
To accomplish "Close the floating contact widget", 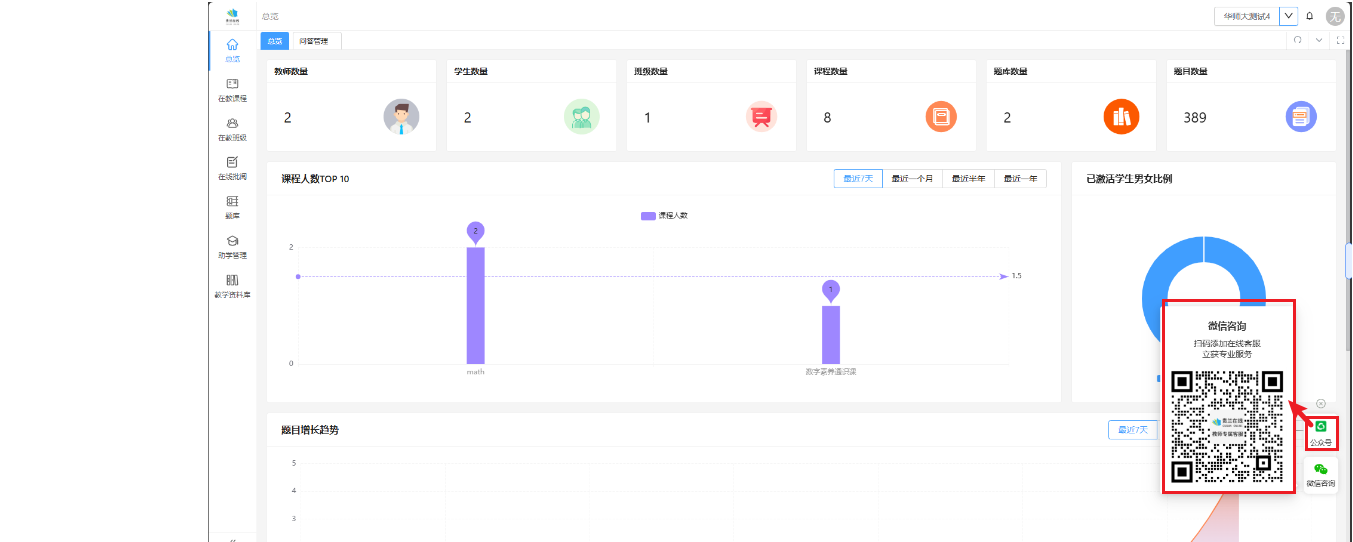I will tap(1321, 403).
